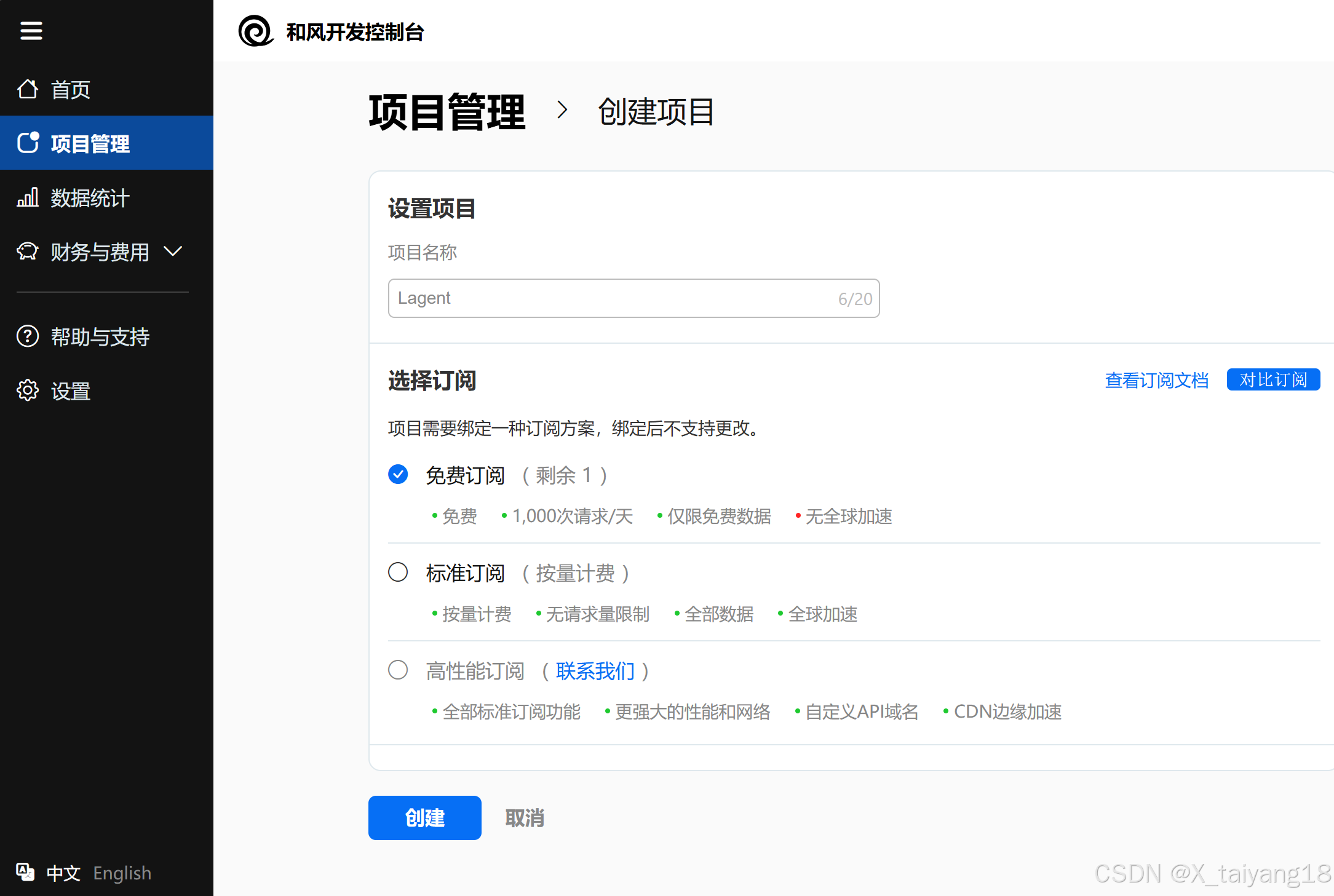Click the project management sidebar icon
1334x896 pixels.
click(x=28, y=143)
